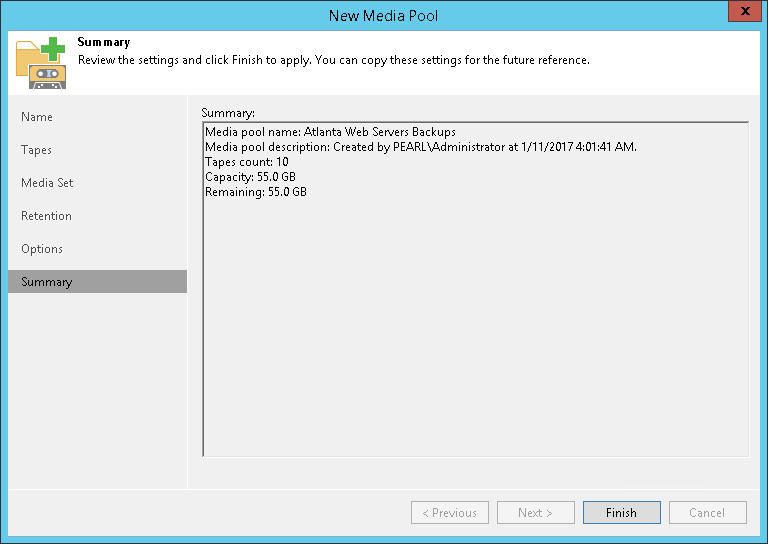Screen dimensions: 768x544
Task: Click the 'Summary:' label above the text box
Action: tap(228, 113)
